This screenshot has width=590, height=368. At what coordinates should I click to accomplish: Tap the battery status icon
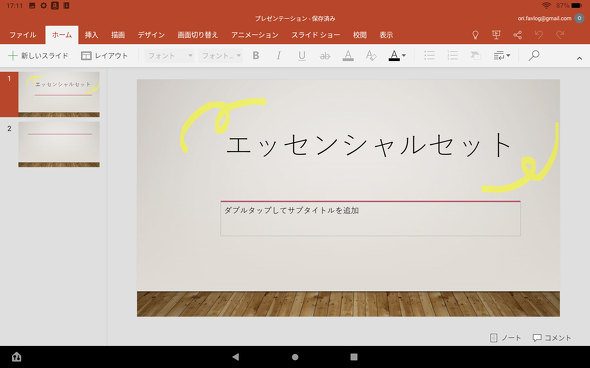coord(576,5)
